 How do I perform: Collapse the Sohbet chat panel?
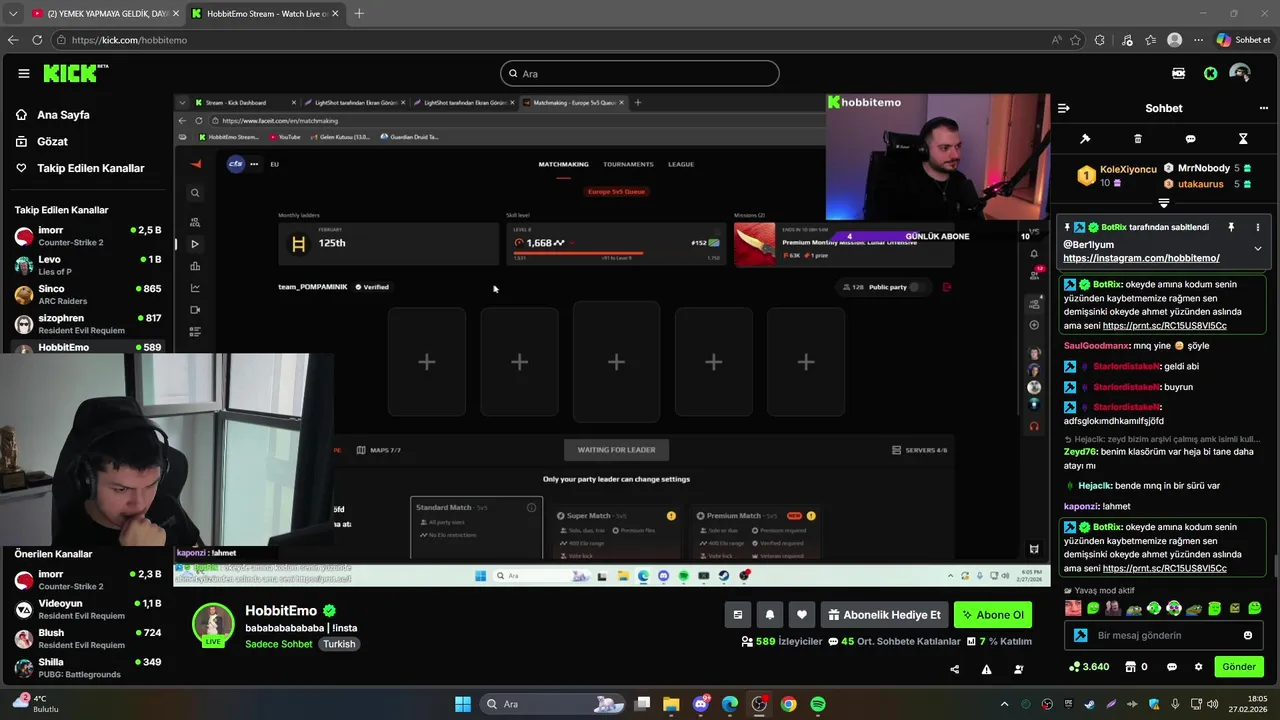1064,108
